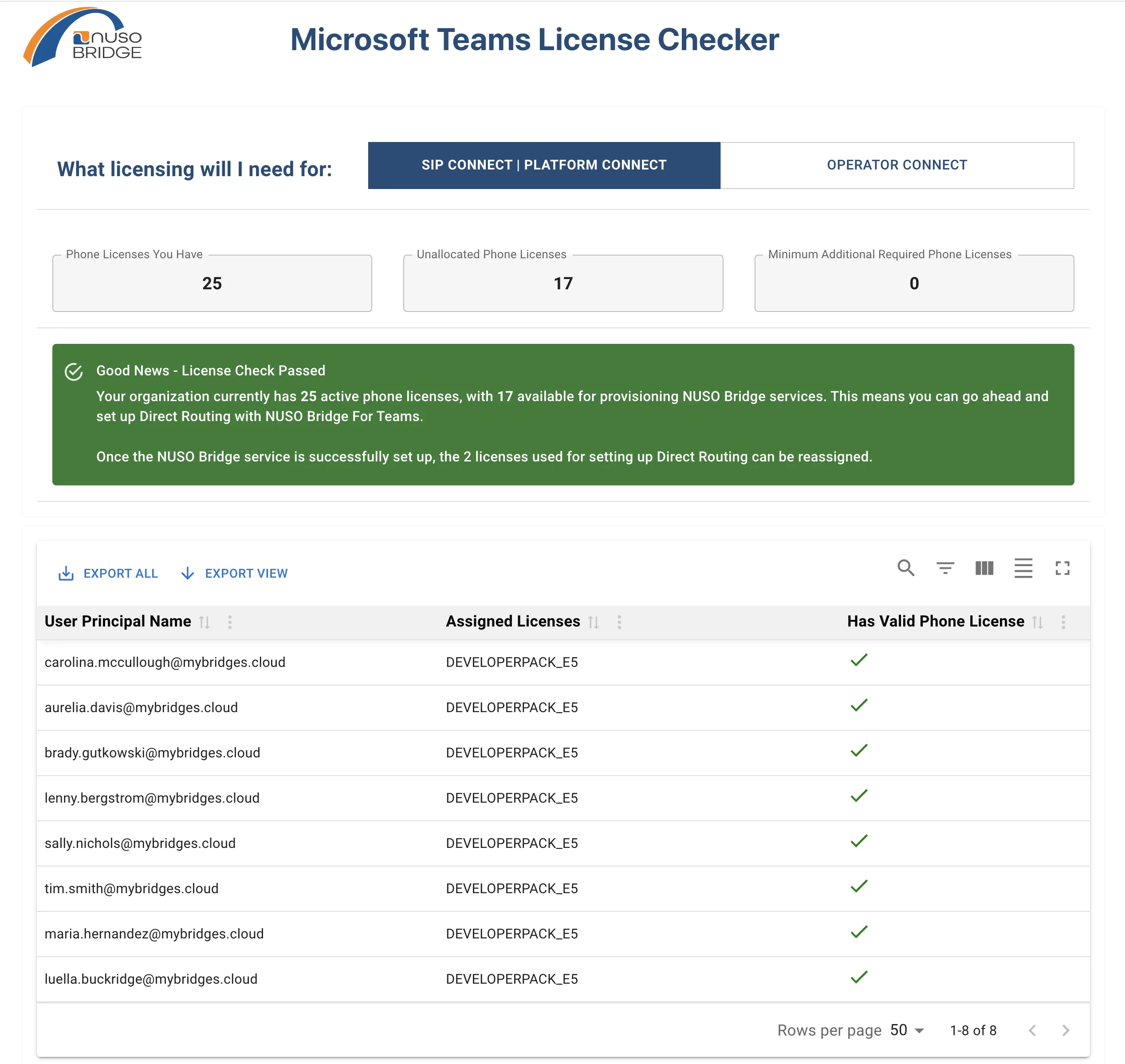Click Assigned Licenses column header
1125x1064 pixels.
[513, 622]
